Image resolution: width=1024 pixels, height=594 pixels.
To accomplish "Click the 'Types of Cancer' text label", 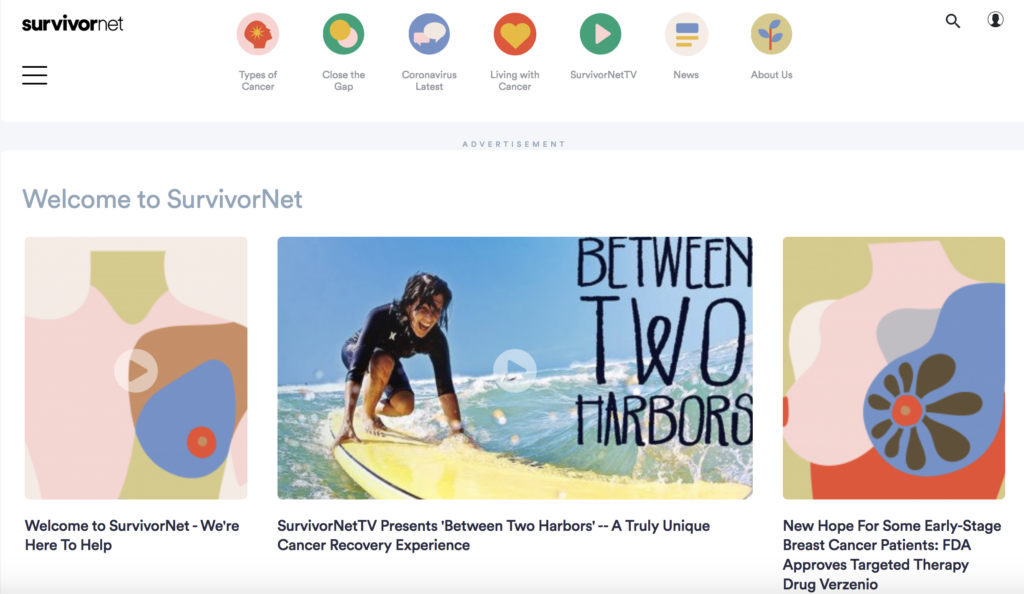I will [x=258, y=80].
